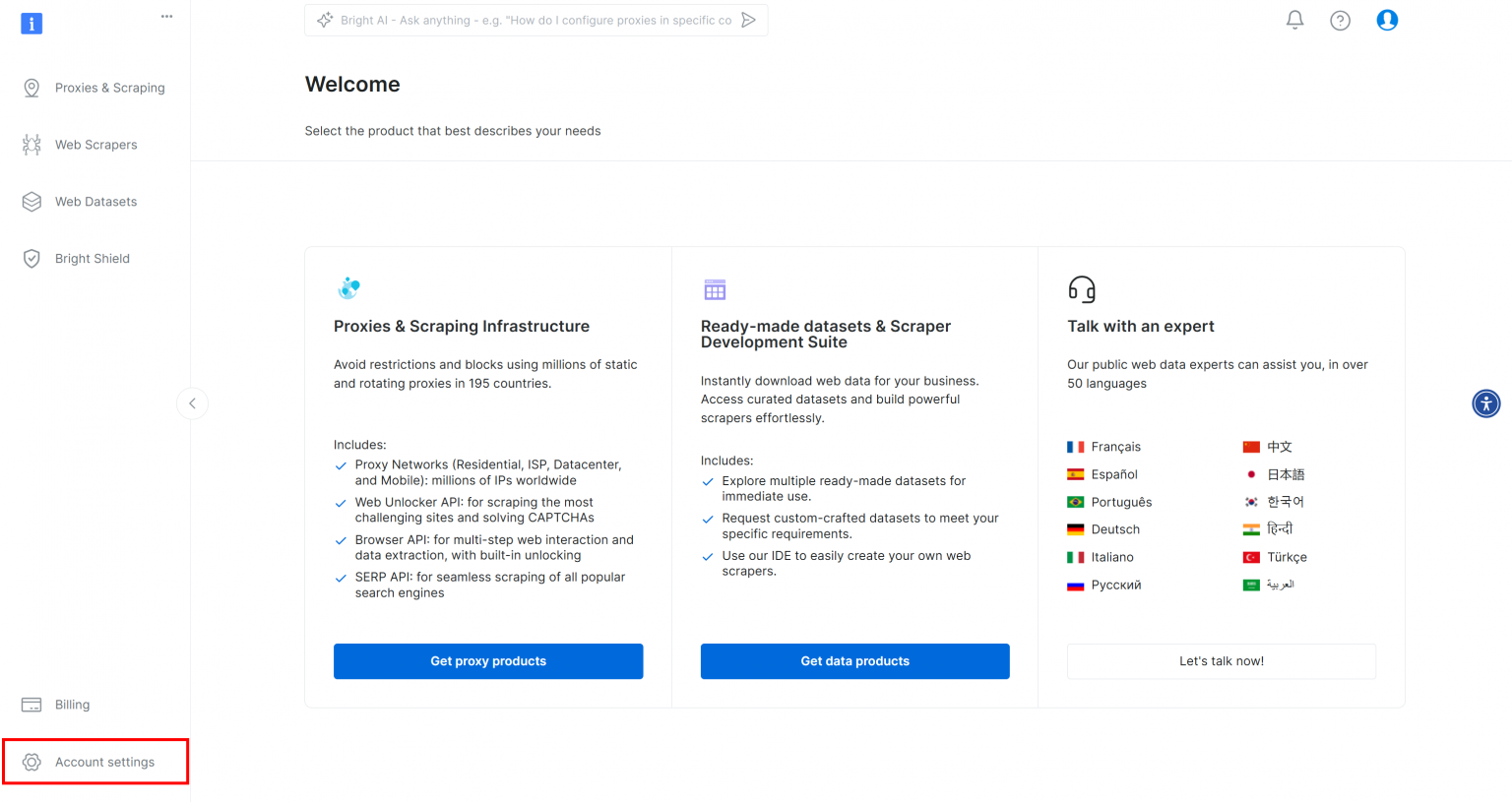This screenshot has height=802, width=1512.
Task: Click the Get proxy products button
Action: click(x=488, y=661)
